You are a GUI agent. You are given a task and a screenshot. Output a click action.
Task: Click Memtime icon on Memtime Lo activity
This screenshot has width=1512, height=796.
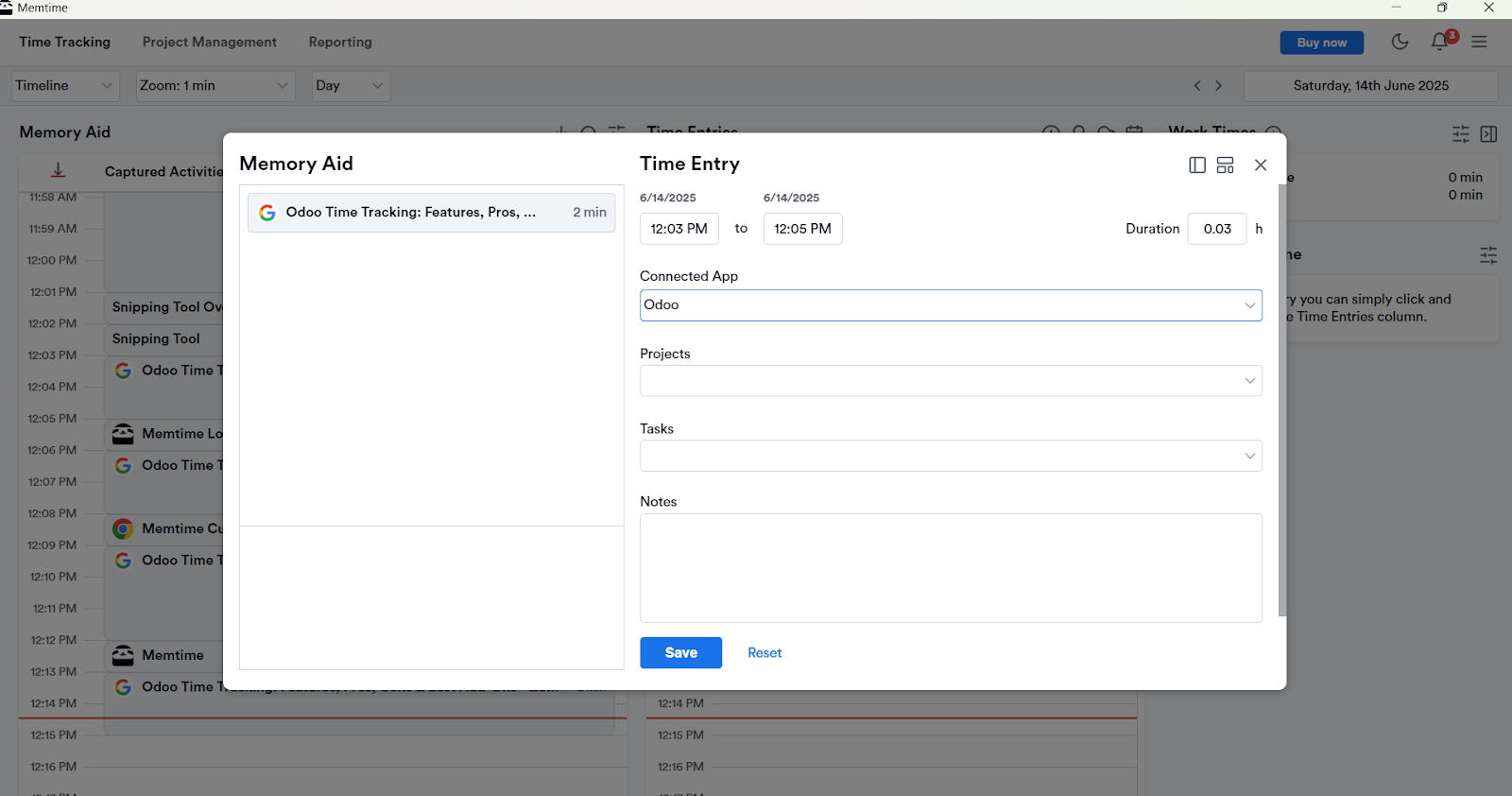pos(123,434)
